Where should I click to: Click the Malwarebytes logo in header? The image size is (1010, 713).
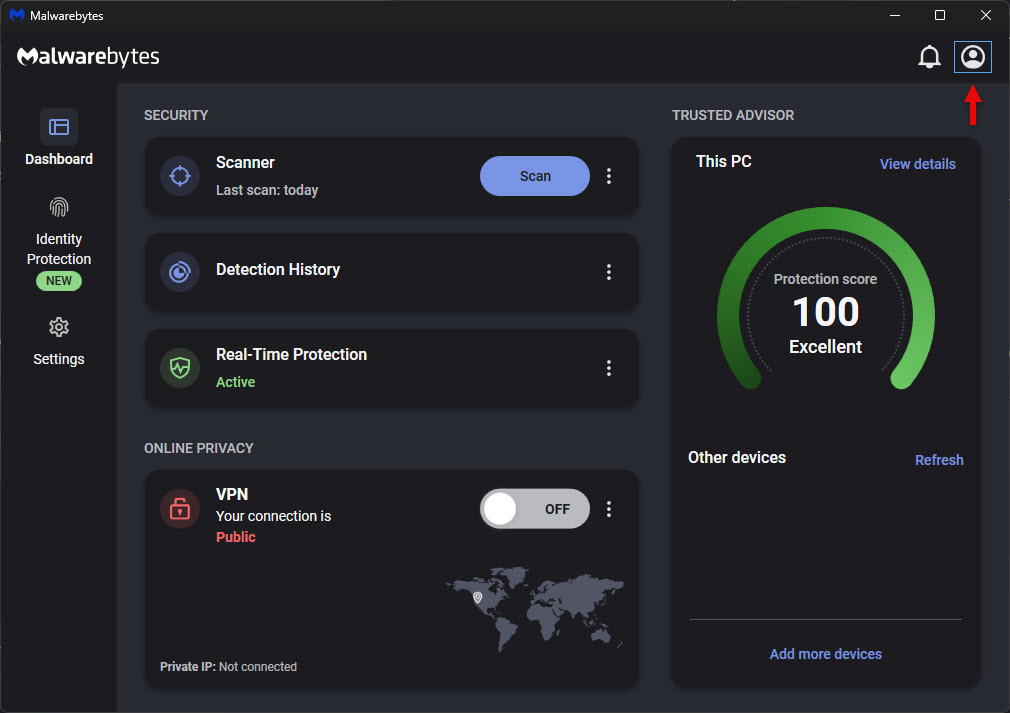[x=88, y=57]
